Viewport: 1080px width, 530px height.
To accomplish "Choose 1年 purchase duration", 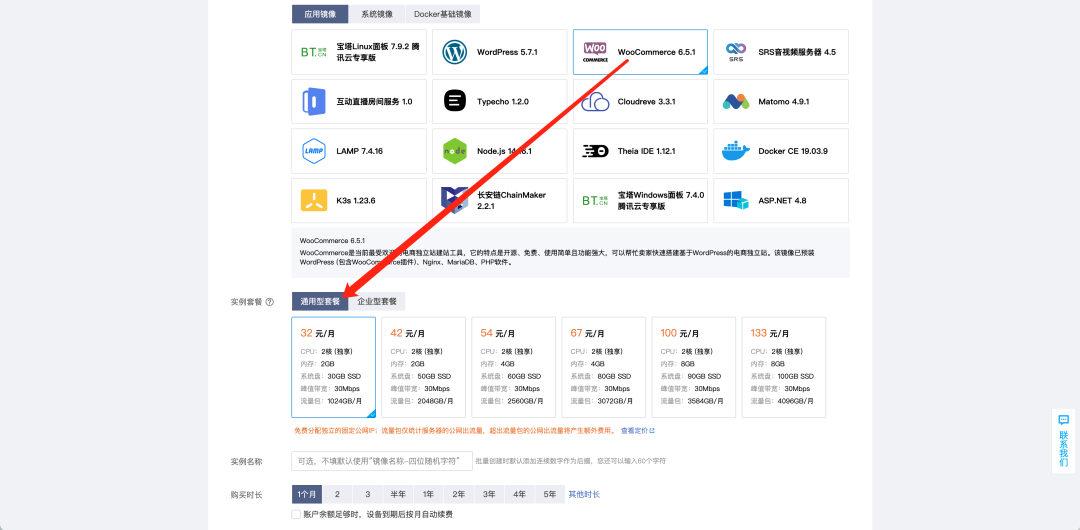I will click(x=428, y=494).
